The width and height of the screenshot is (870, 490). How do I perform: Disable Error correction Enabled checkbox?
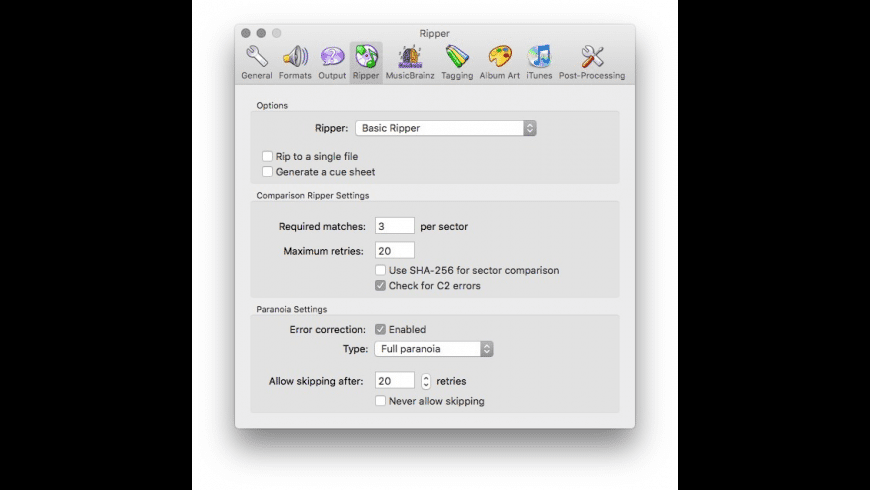(x=380, y=330)
